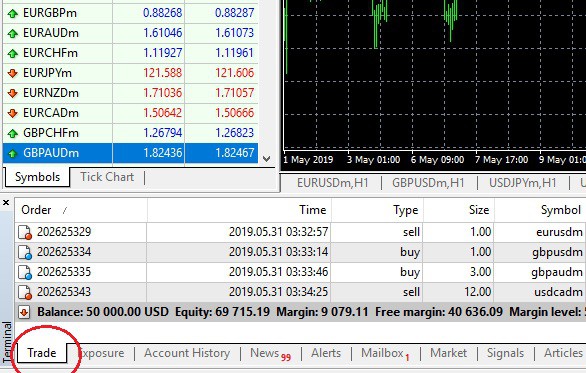586x373 pixels.
Task: Select the EURCHFm symbol row
Action: click(x=130, y=53)
